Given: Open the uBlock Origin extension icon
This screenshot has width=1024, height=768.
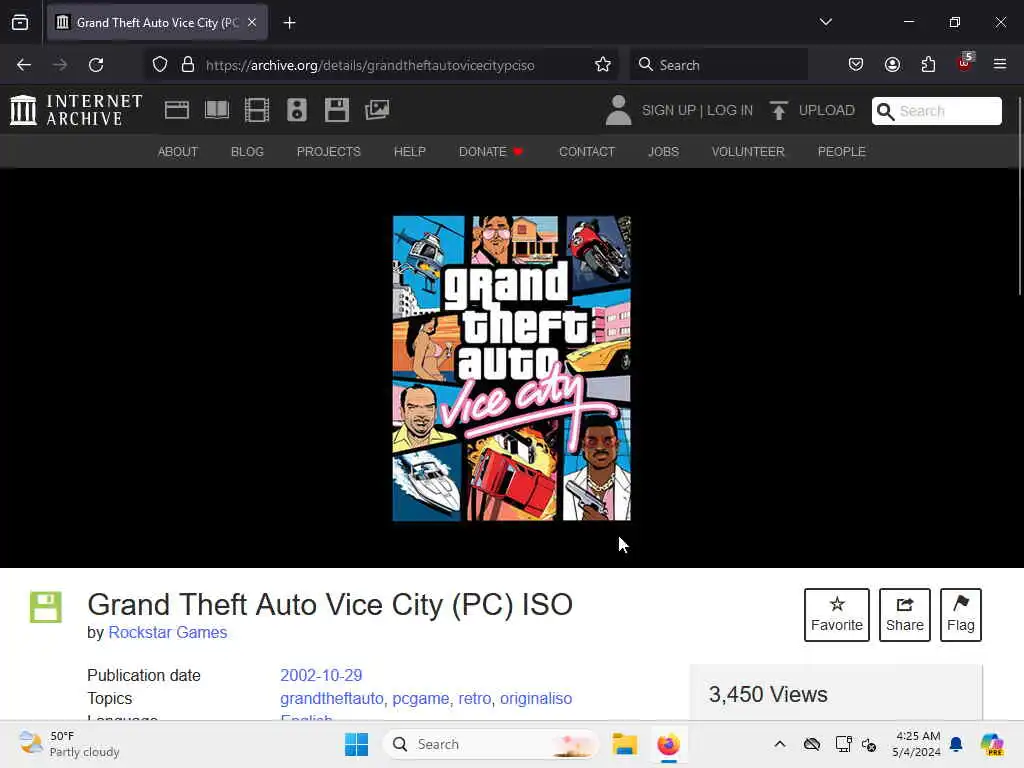Looking at the screenshot, I should [x=965, y=63].
